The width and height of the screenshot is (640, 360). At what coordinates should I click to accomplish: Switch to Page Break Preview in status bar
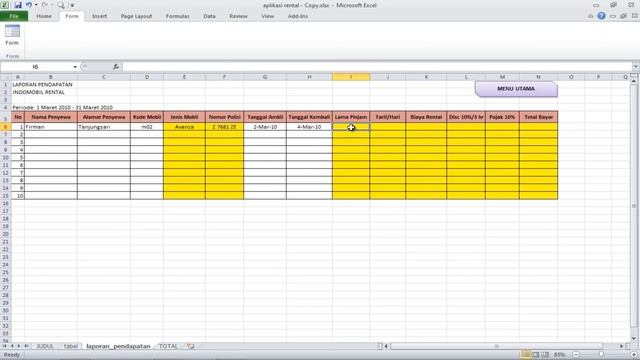(545, 355)
